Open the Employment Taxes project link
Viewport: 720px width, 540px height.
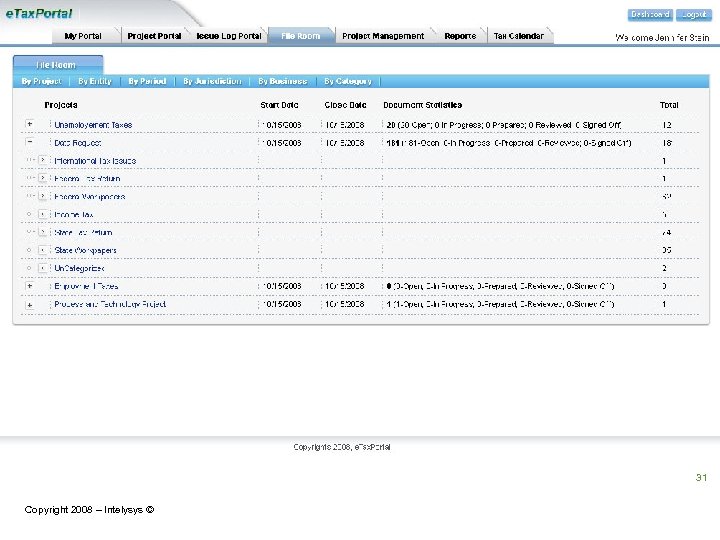tap(86, 286)
